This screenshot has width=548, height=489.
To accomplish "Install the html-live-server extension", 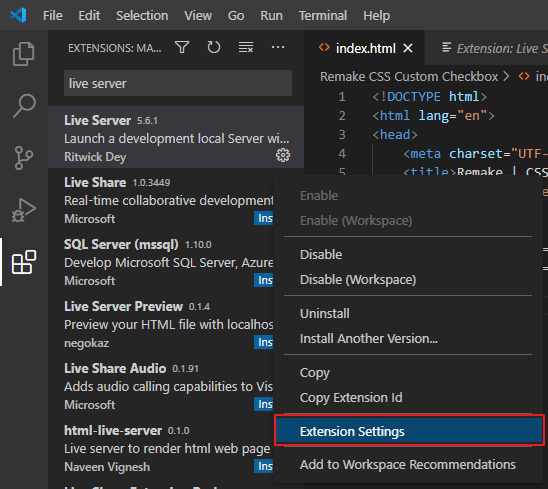I will click(x=264, y=466).
